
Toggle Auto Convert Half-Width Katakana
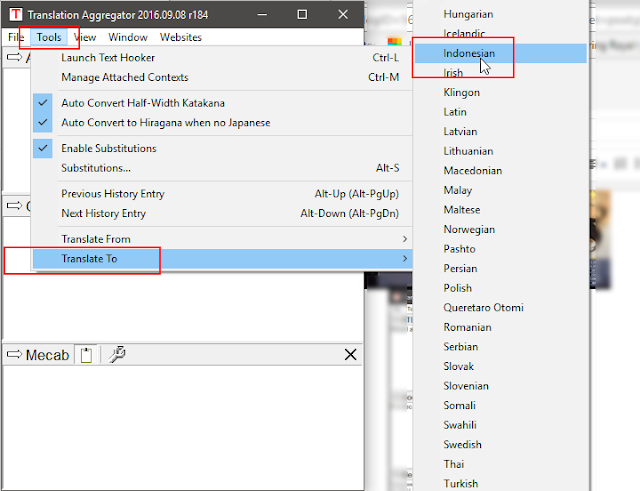(x=222, y=103)
